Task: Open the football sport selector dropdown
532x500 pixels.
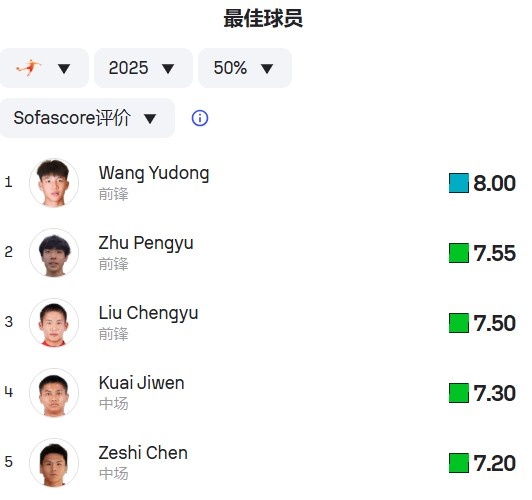Action: [x=44, y=68]
